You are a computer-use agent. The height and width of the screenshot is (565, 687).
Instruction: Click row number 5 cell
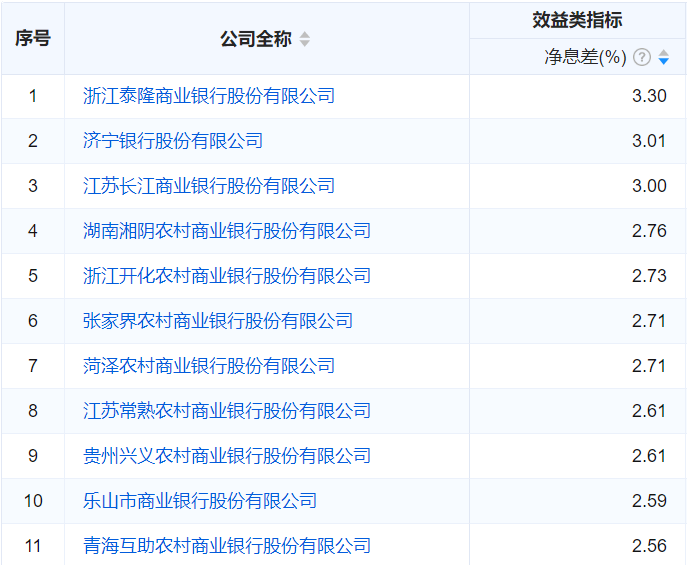(33, 276)
